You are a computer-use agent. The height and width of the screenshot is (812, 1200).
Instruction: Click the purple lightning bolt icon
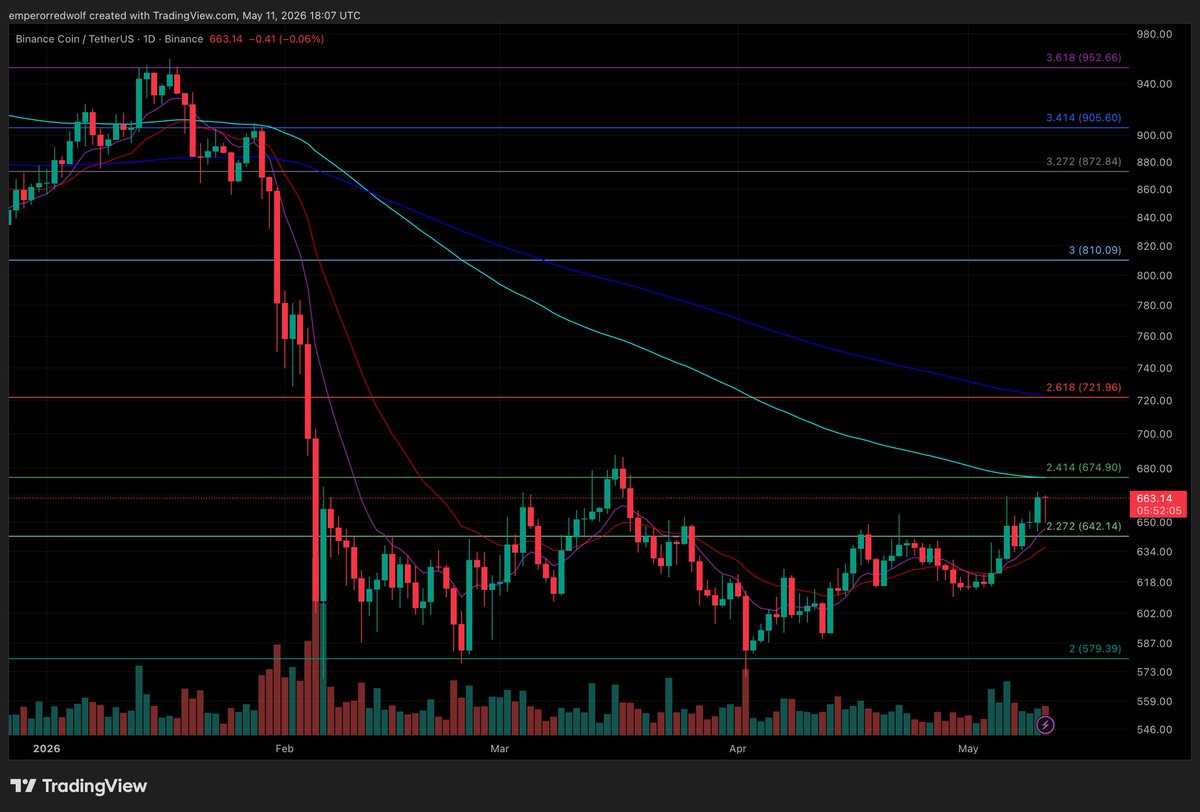(1045, 724)
